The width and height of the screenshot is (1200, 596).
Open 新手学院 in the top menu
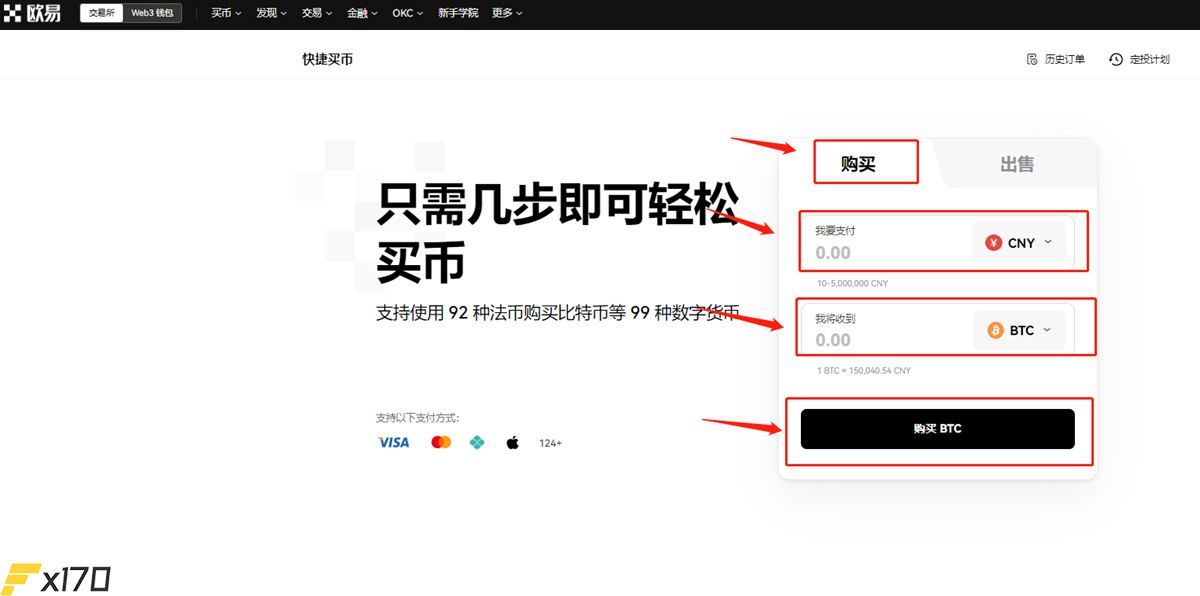pos(457,13)
